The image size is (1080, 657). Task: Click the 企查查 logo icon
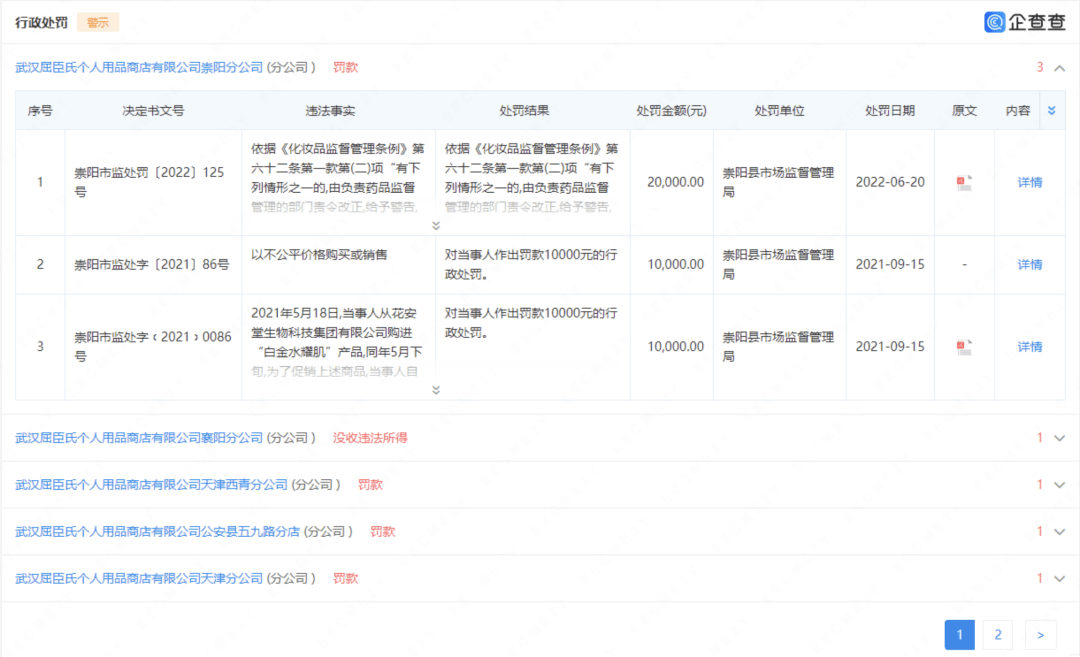995,22
